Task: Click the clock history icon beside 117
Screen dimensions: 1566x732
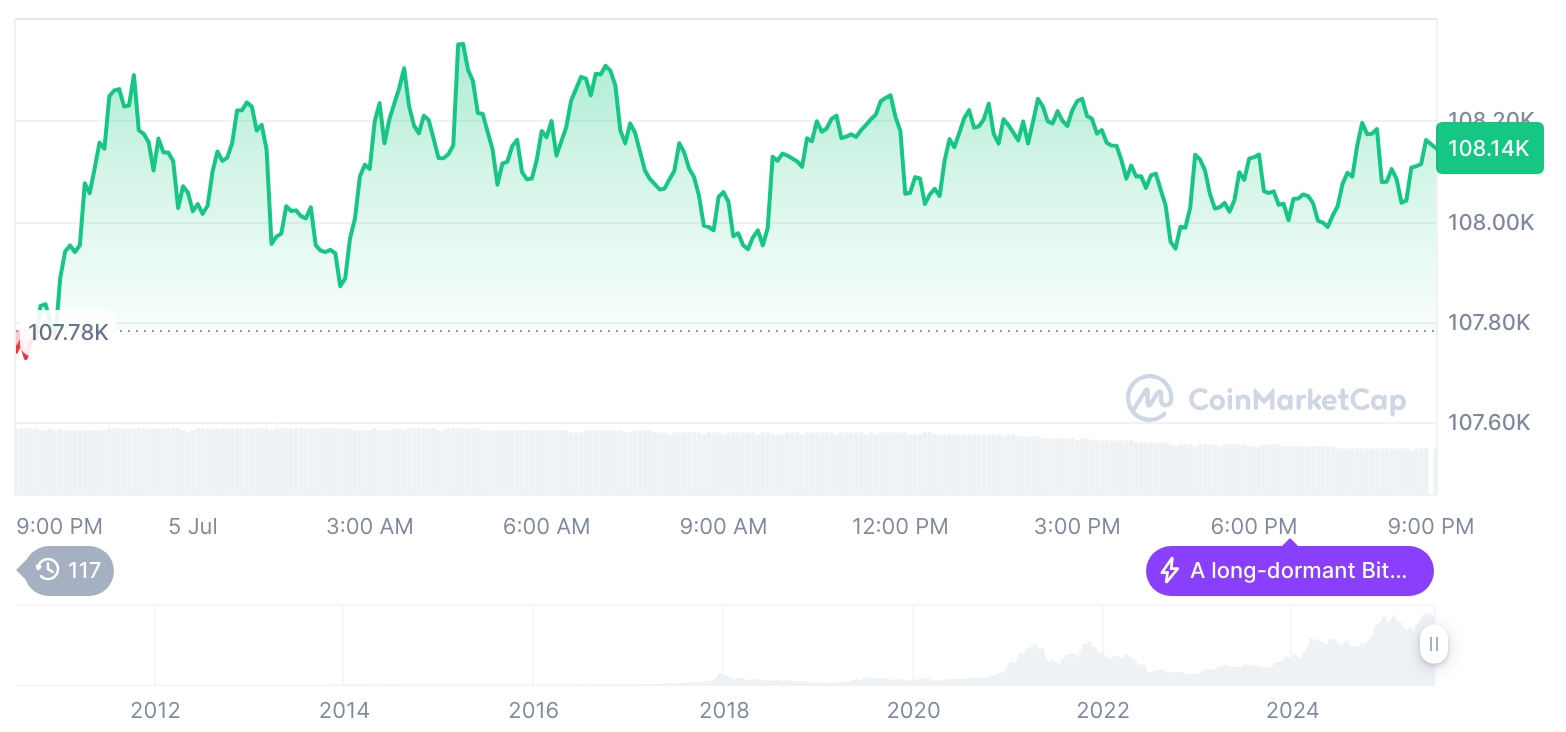Action: 48,571
